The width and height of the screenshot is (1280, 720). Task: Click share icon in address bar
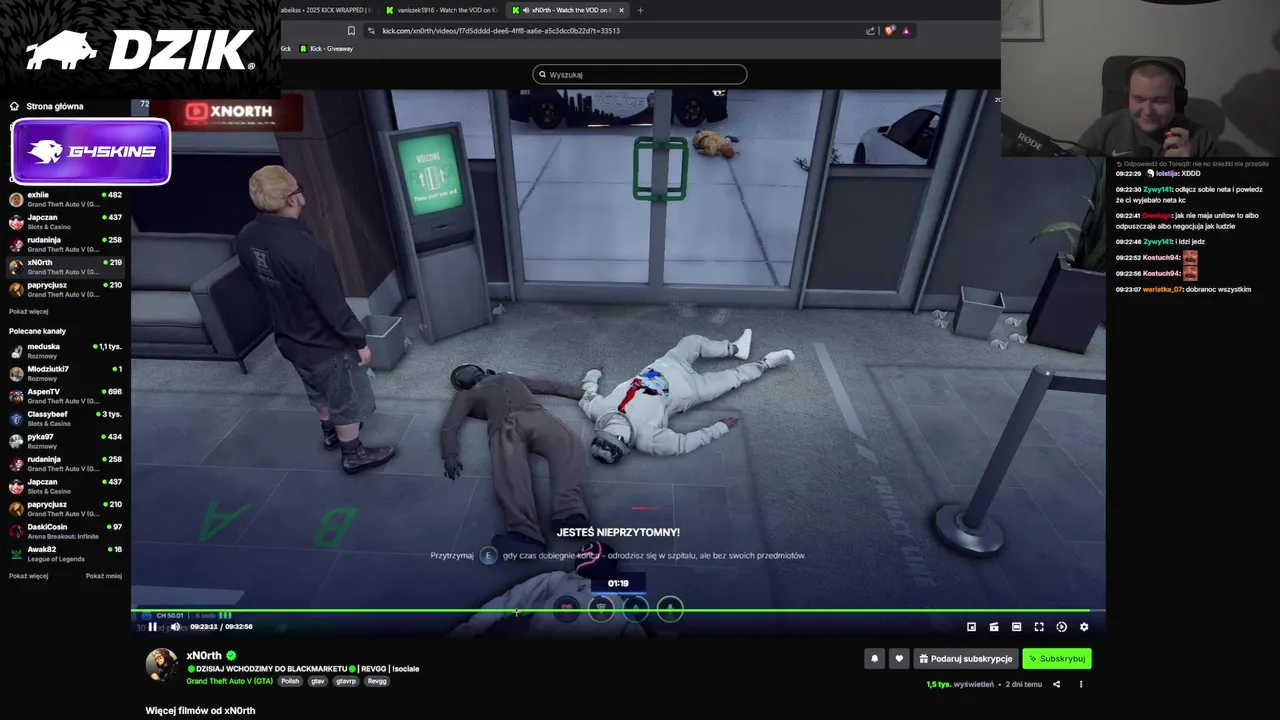(870, 31)
